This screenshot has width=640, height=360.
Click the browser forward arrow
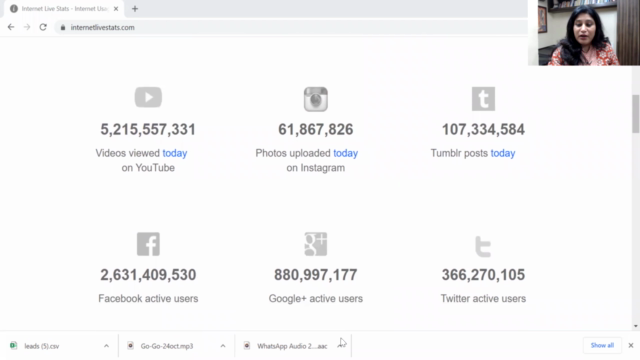(x=27, y=27)
